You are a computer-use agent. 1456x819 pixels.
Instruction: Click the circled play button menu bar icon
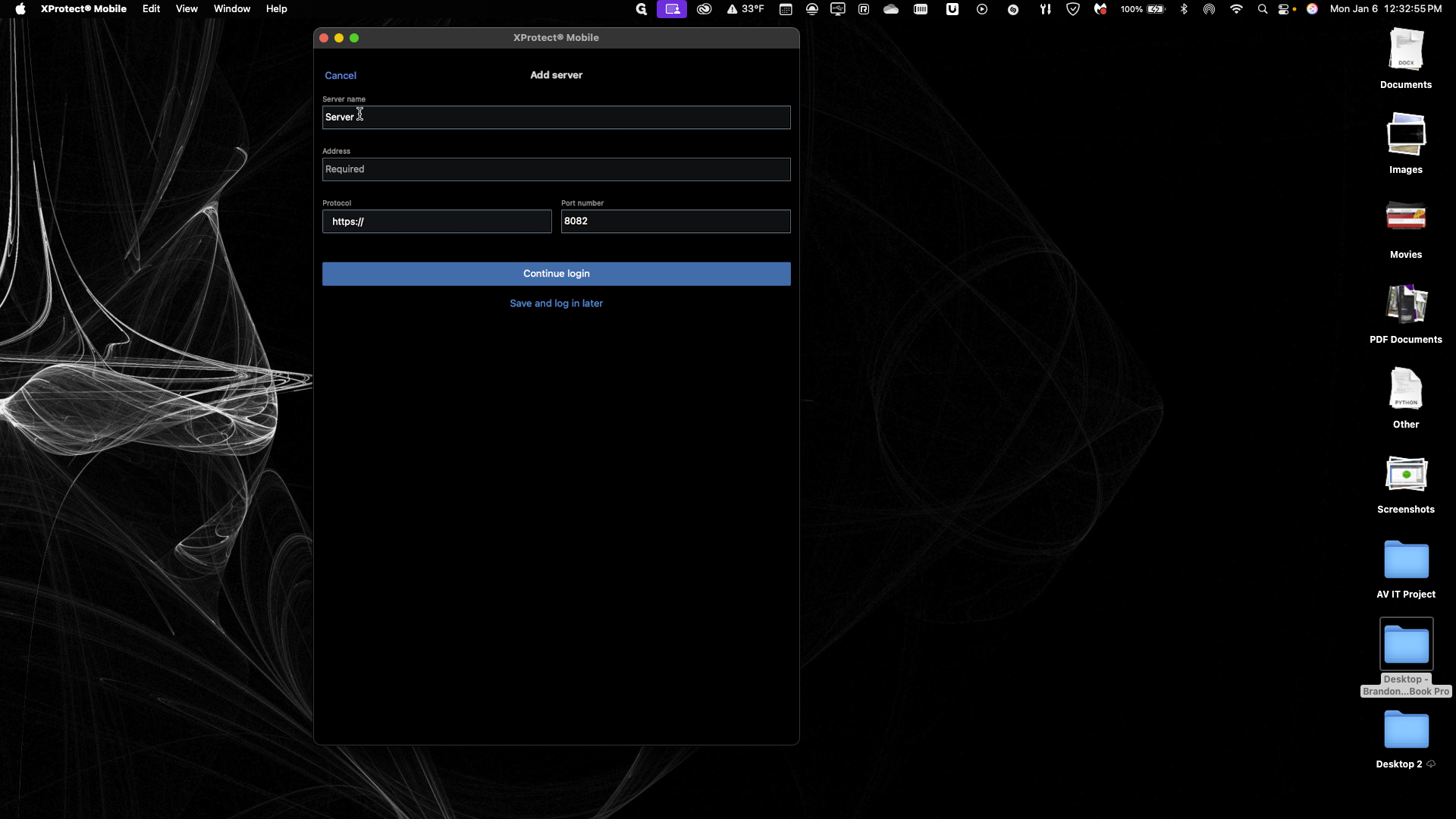(x=982, y=9)
